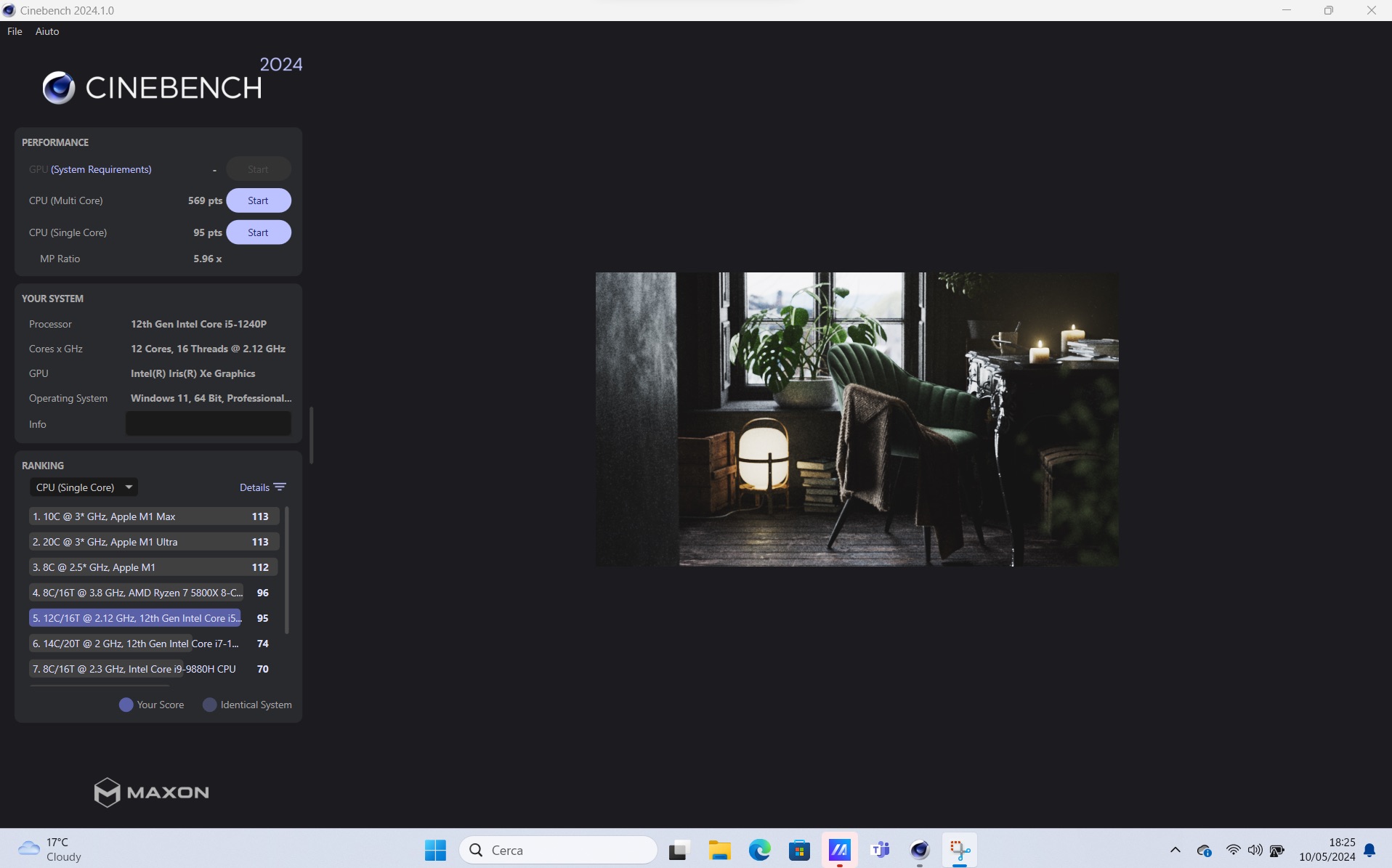Open the notifications bell

[1369, 850]
